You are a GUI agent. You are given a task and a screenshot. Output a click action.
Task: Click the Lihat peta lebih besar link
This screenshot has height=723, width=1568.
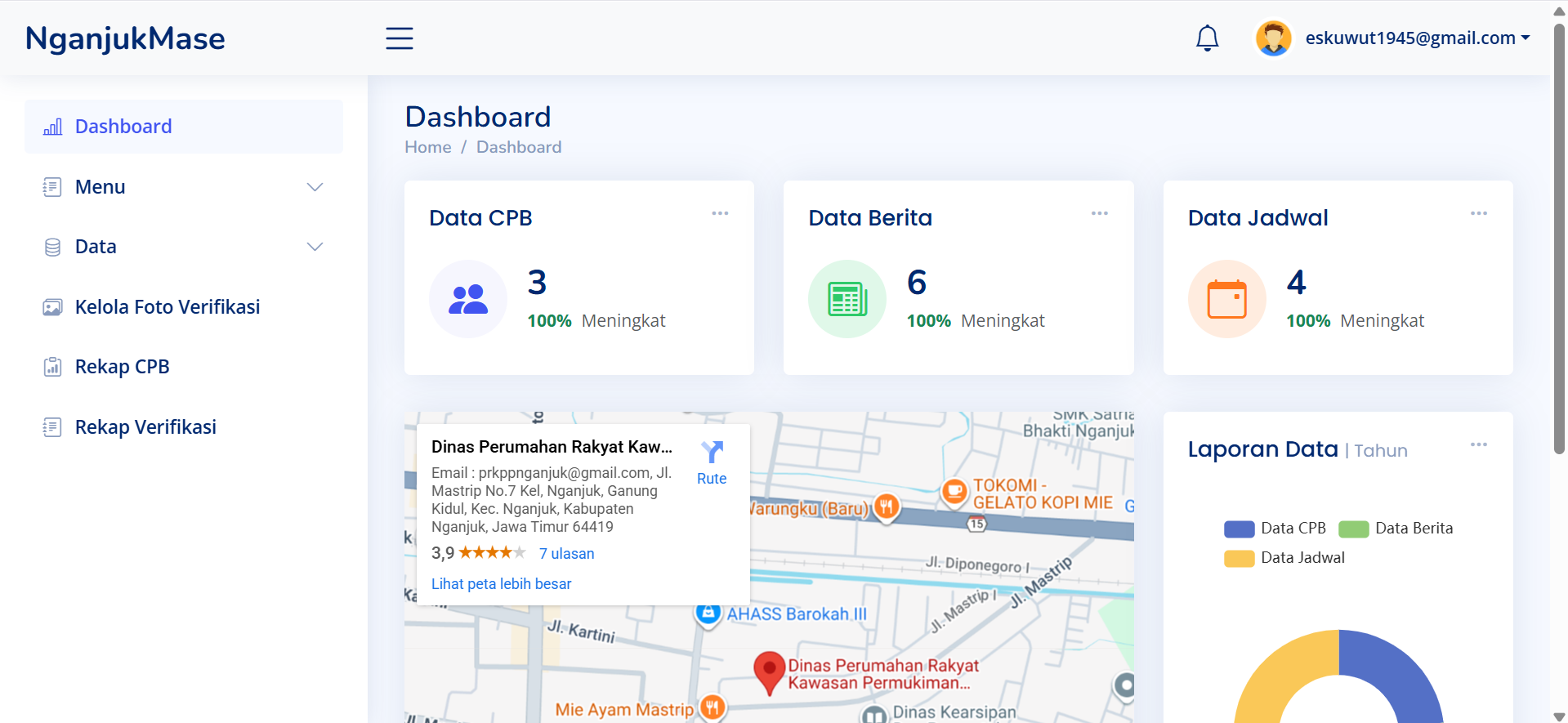coord(501,584)
